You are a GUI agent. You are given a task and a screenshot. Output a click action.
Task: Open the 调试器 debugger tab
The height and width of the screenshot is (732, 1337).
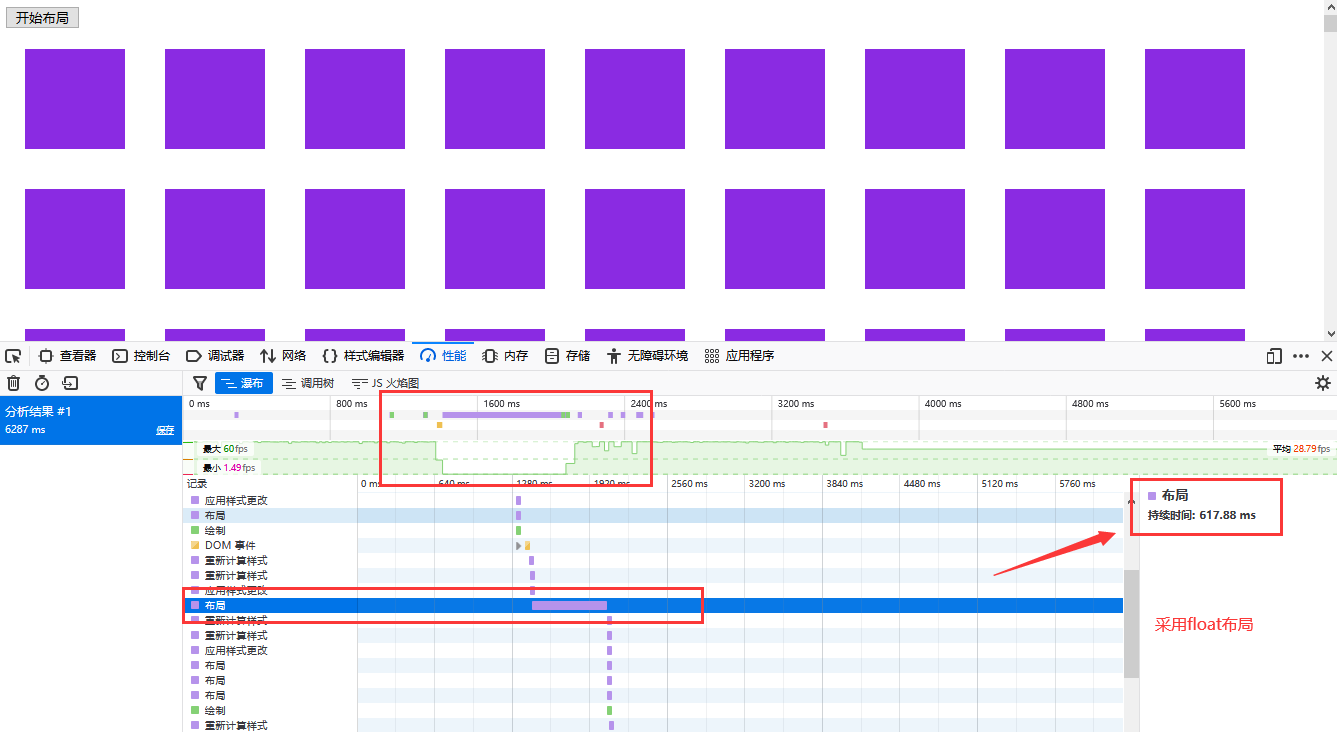pyautogui.click(x=215, y=356)
